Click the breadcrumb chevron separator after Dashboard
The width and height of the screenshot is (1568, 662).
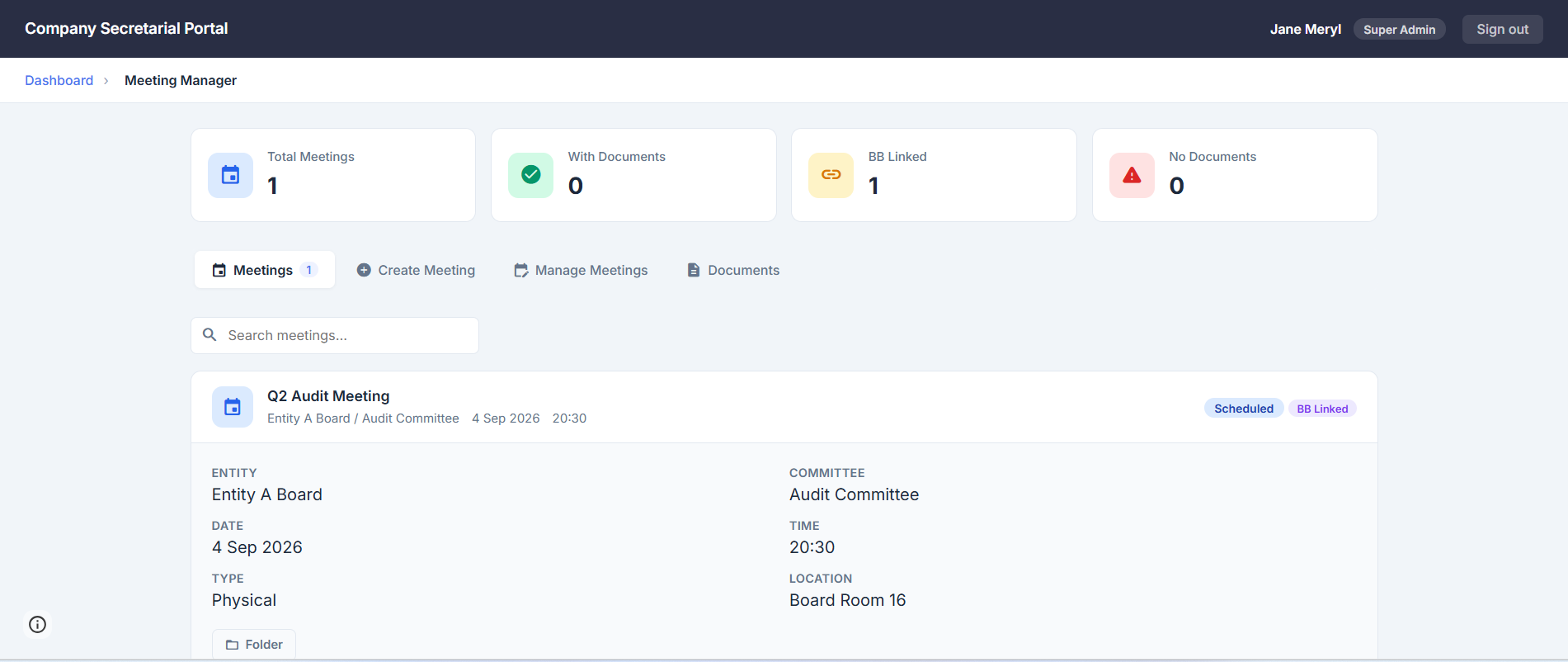click(x=106, y=81)
